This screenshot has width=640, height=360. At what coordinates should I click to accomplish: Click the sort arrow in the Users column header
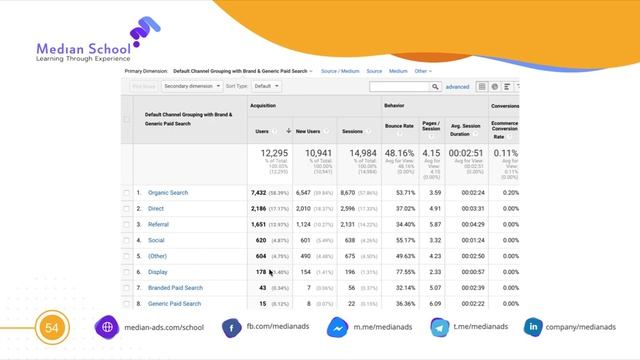(x=288, y=131)
